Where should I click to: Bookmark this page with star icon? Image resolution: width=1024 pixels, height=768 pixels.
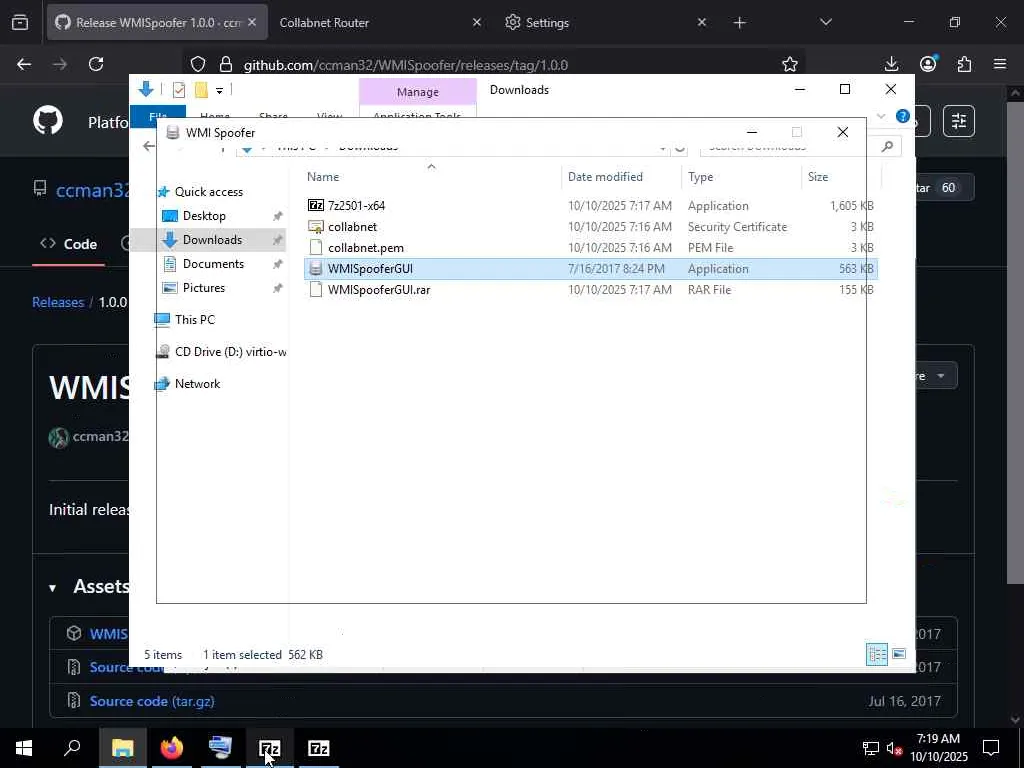pos(790,64)
